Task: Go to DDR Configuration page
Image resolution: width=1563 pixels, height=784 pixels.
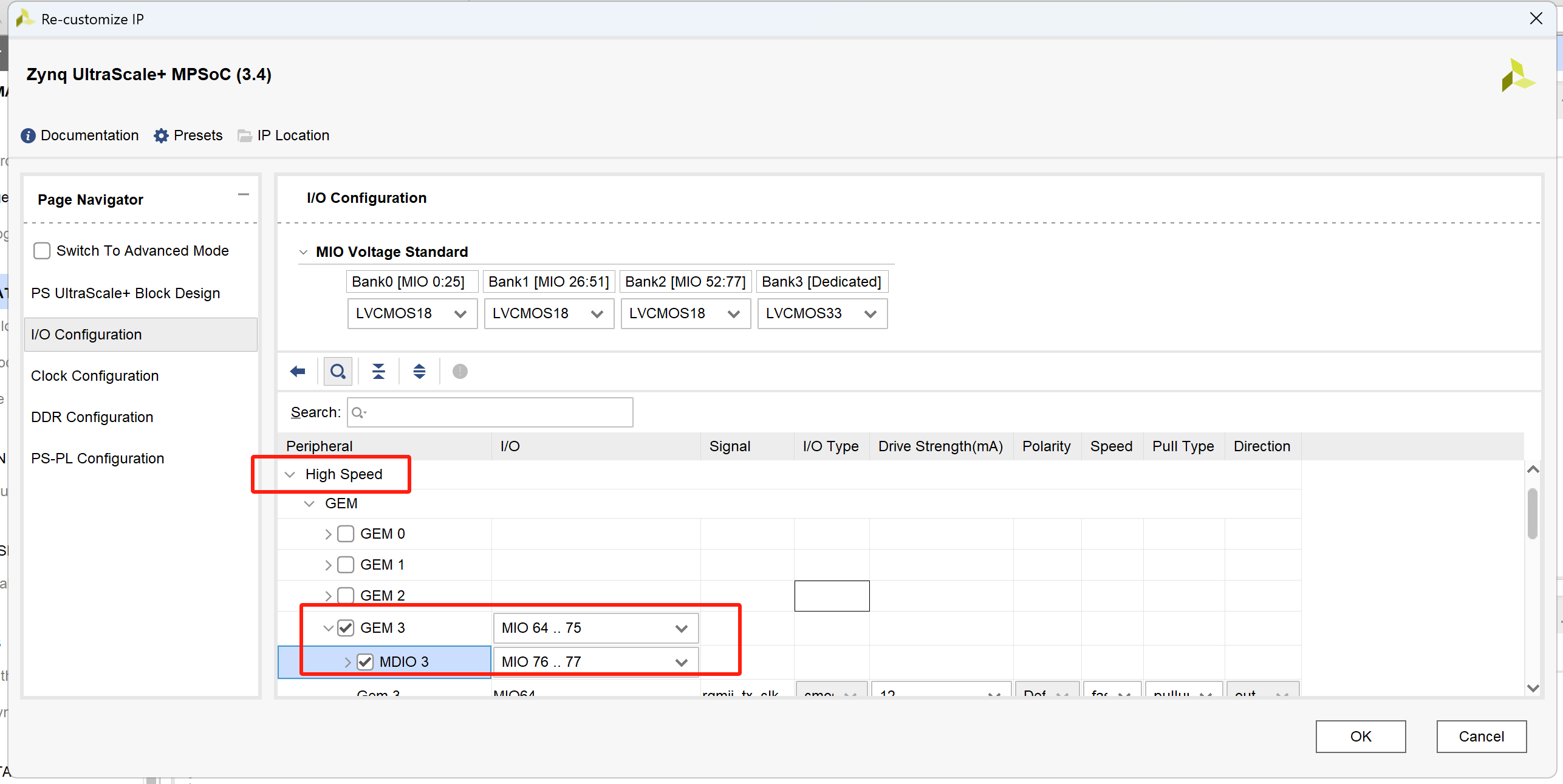Action: 92,417
